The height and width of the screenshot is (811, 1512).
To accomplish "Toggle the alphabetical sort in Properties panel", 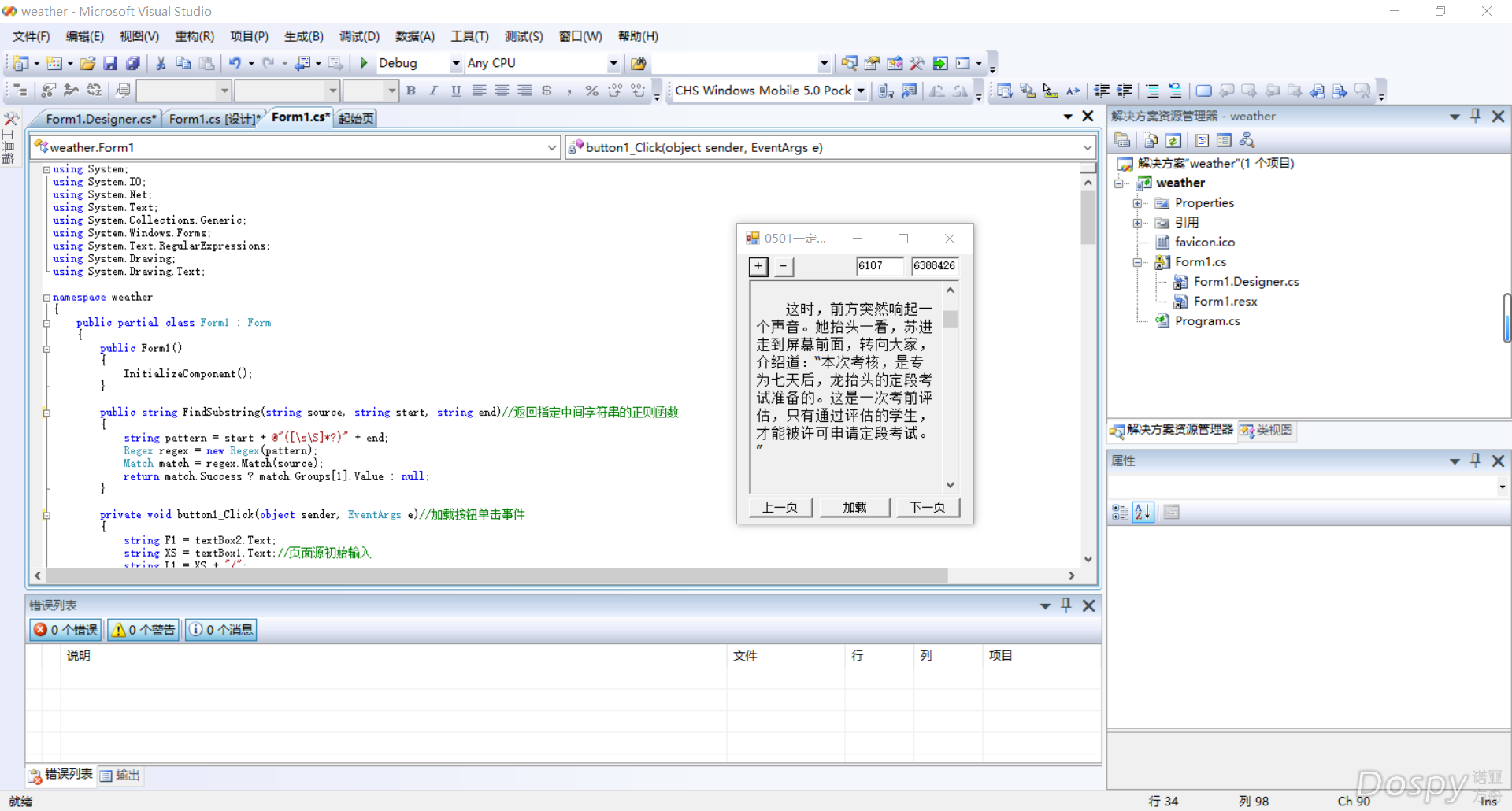I will [1143, 513].
